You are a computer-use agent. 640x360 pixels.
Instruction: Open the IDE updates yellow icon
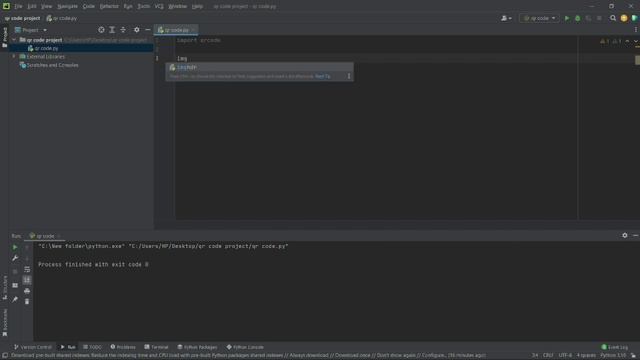[624, 18]
